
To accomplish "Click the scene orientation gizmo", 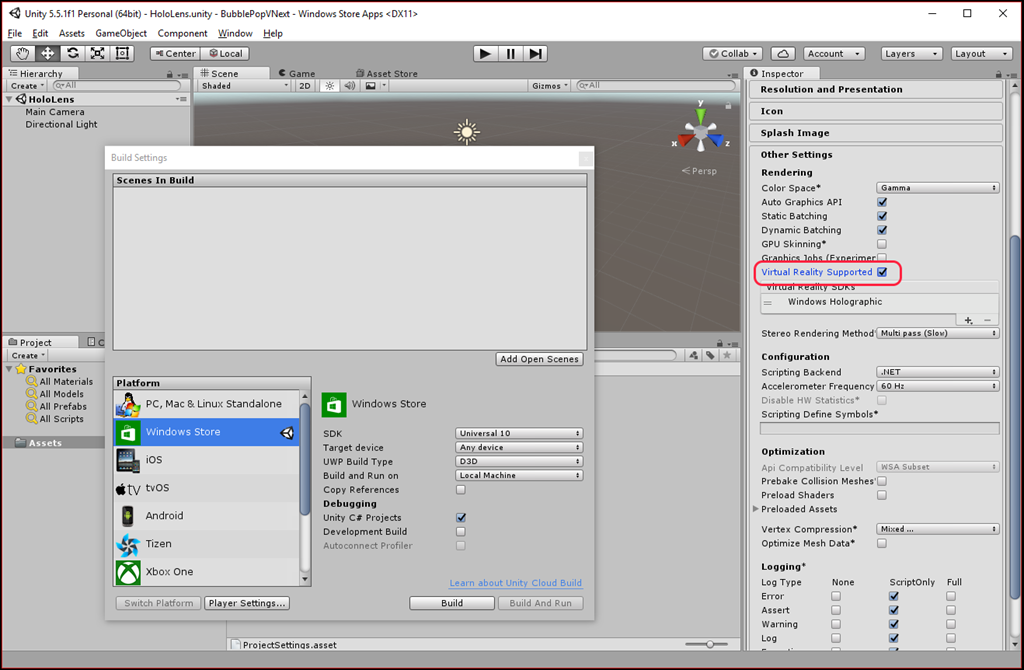I will point(701,131).
